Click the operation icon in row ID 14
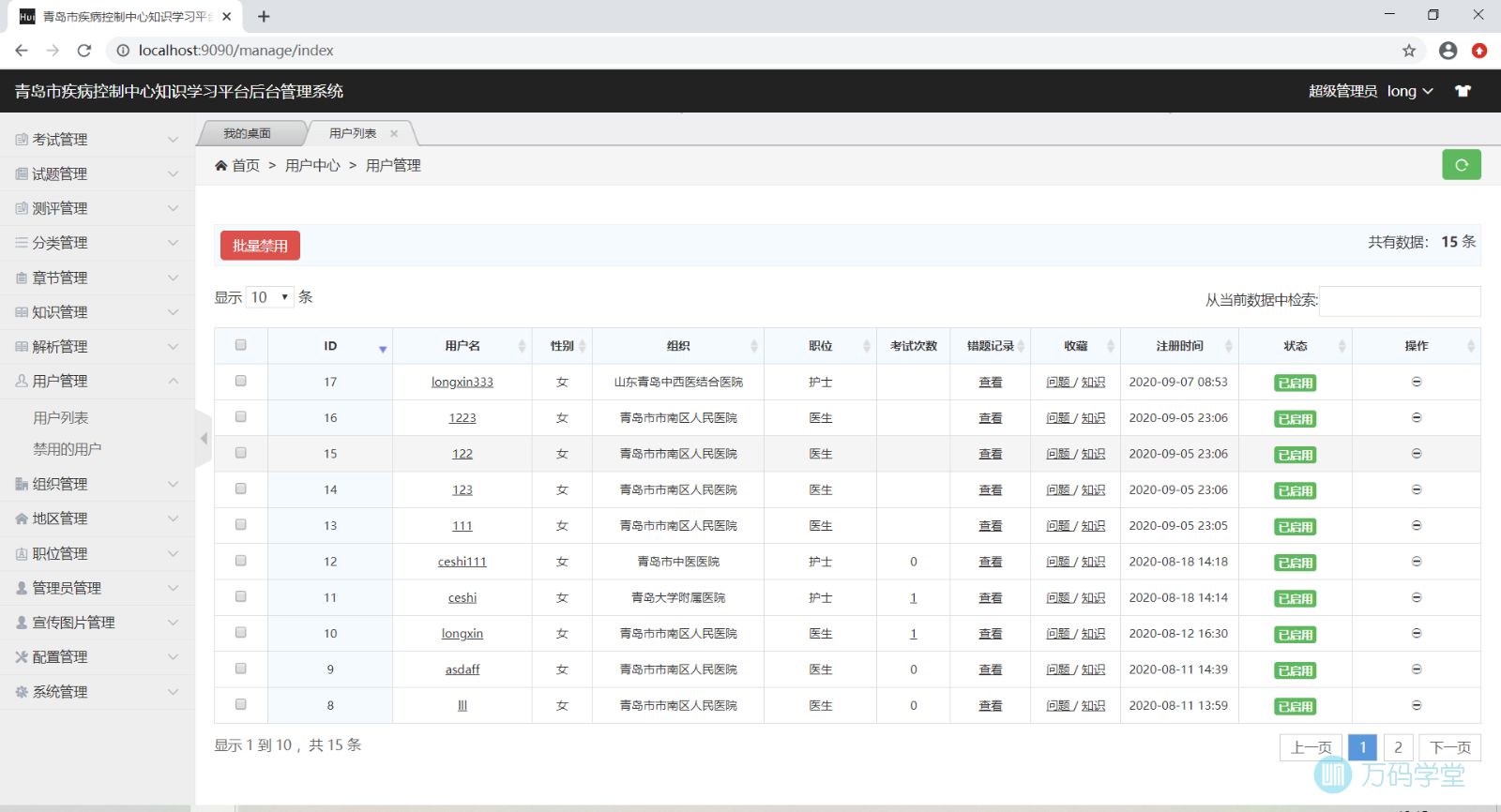The width and height of the screenshot is (1501, 812). (x=1417, y=489)
